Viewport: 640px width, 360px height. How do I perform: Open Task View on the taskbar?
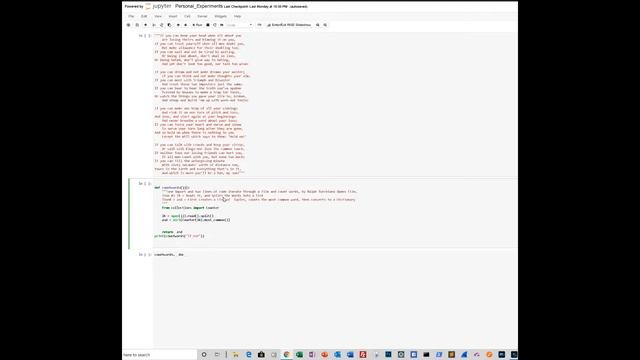(217, 355)
